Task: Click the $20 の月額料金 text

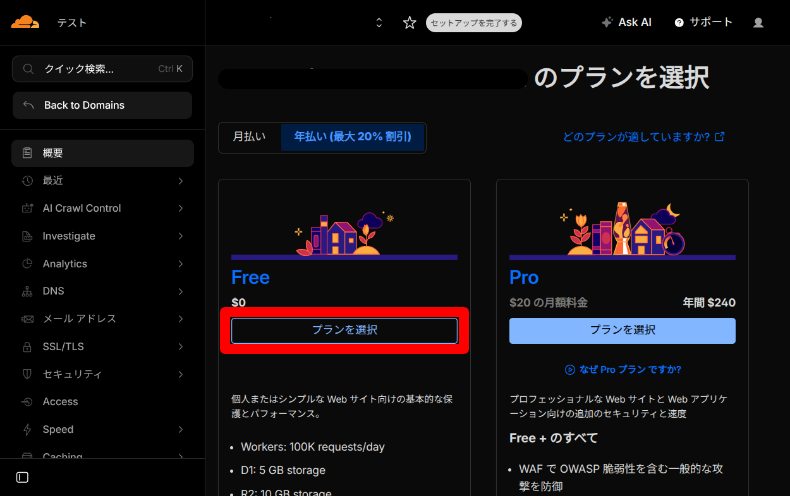Action: [548, 303]
